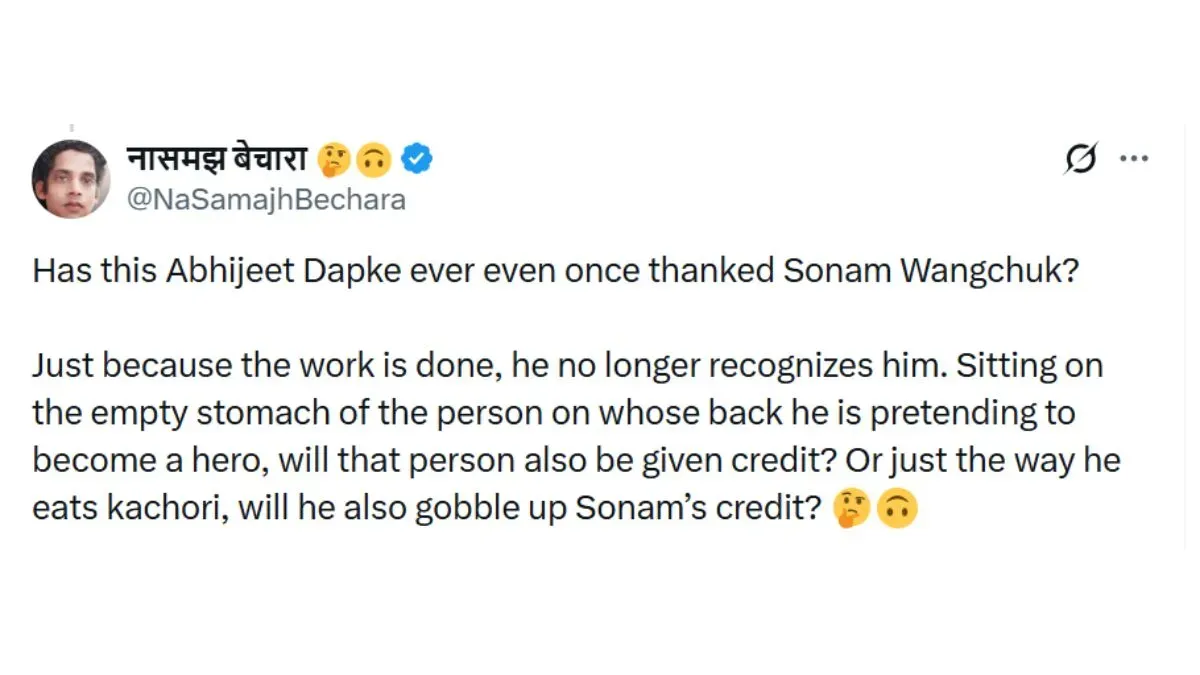Click the upside-down emoji ending the tweet
Screen dimensions: 1200x675
[x=897, y=510]
